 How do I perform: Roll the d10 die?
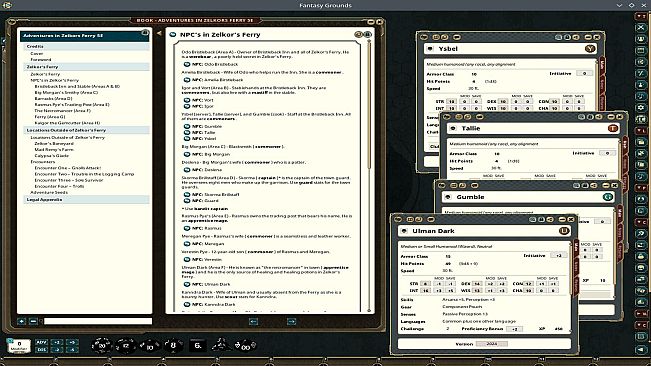pos(149,345)
